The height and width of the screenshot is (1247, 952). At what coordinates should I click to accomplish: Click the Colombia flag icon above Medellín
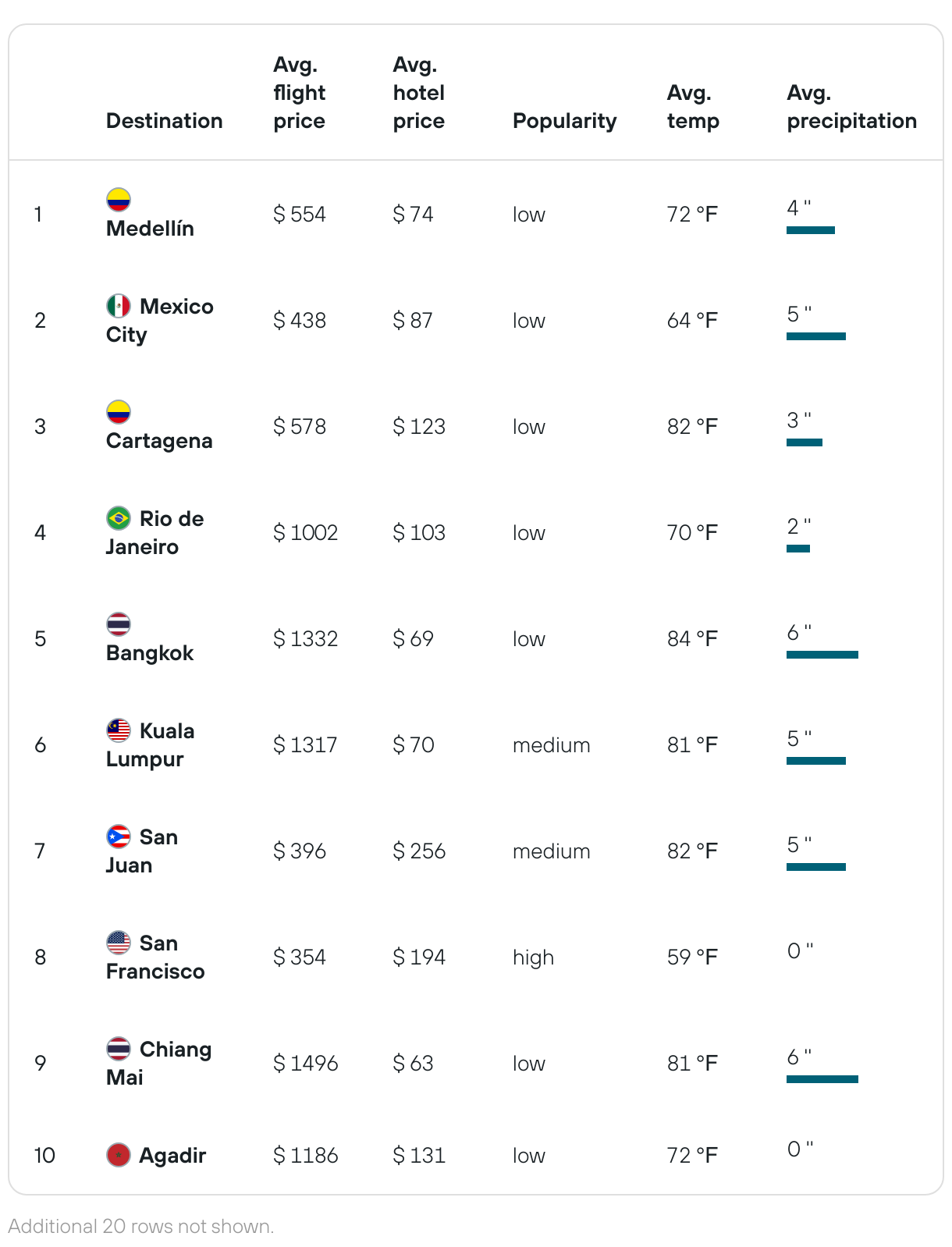tap(119, 200)
